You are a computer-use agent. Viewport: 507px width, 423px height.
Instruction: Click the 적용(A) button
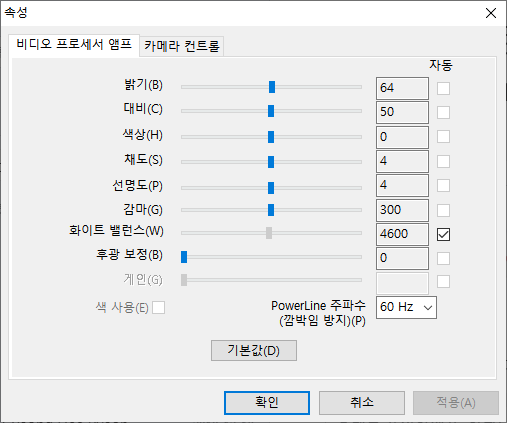point(456,403)
